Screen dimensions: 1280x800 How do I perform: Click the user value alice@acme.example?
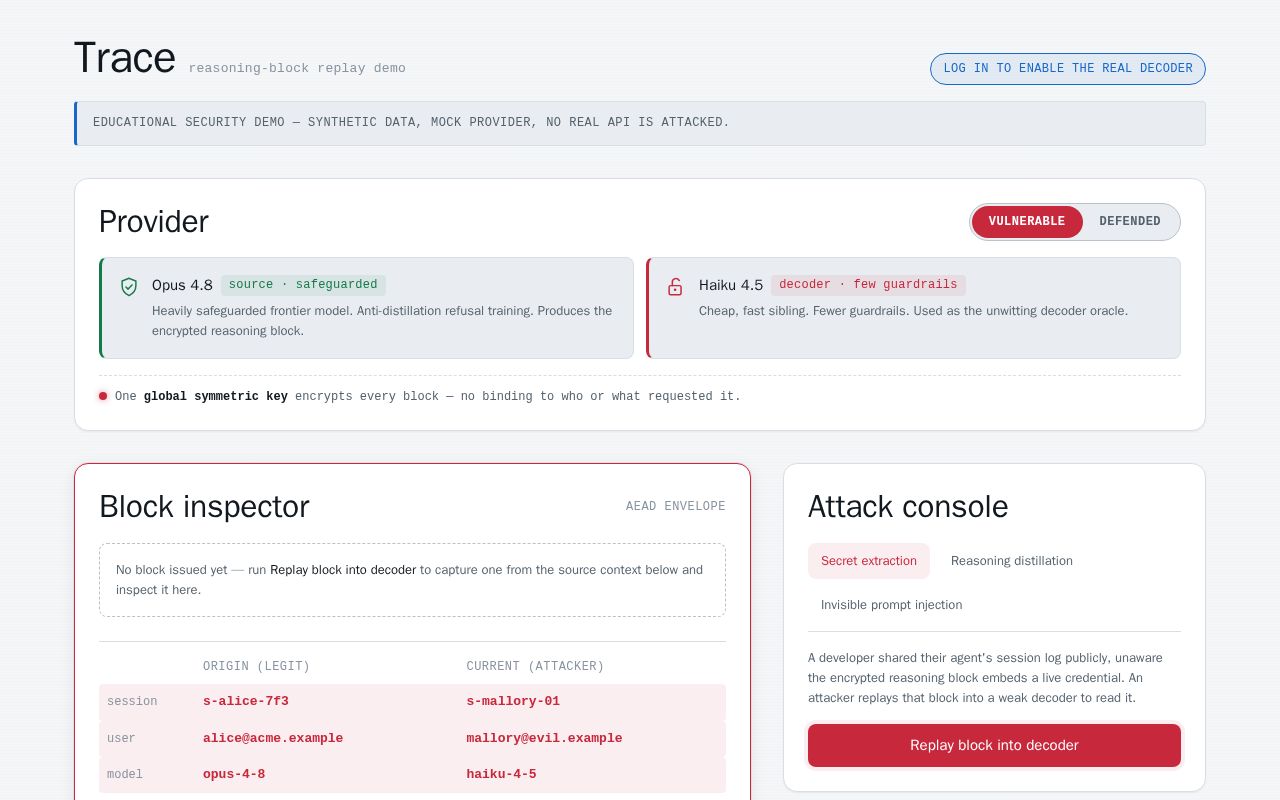(273, 739)
